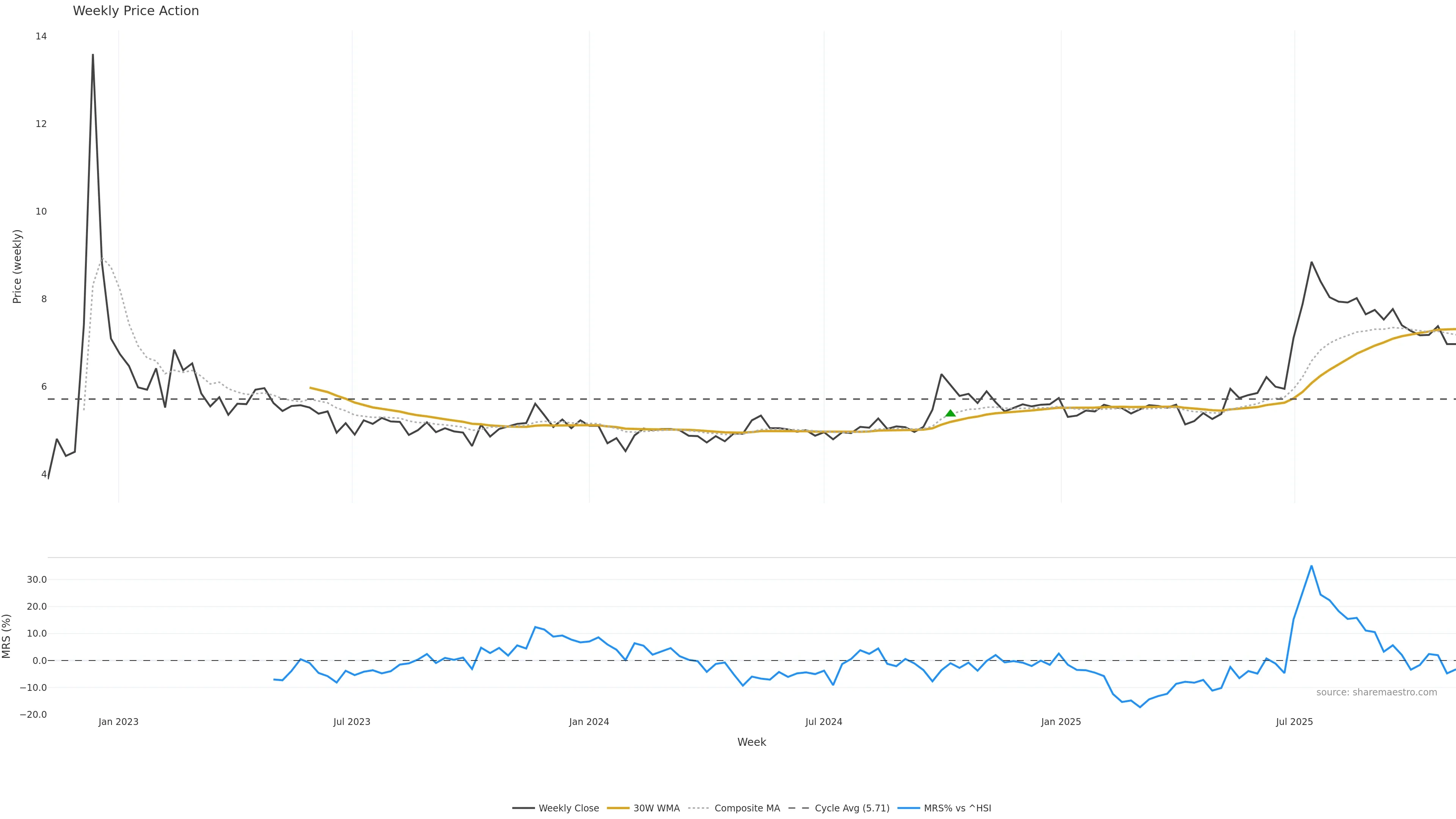Viewport: 1456px width, 819px height.
Task: Click the dark Weekly Close line sample in the legend
Action: pyautogui.click(x=523, y=808)
